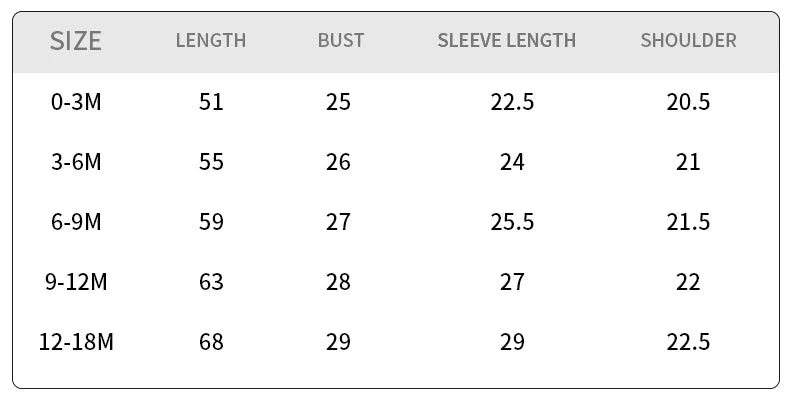This screenshot has height=414, width=790.
Task: Click the 3-6M size row label
Action: [x=76, y=162]
